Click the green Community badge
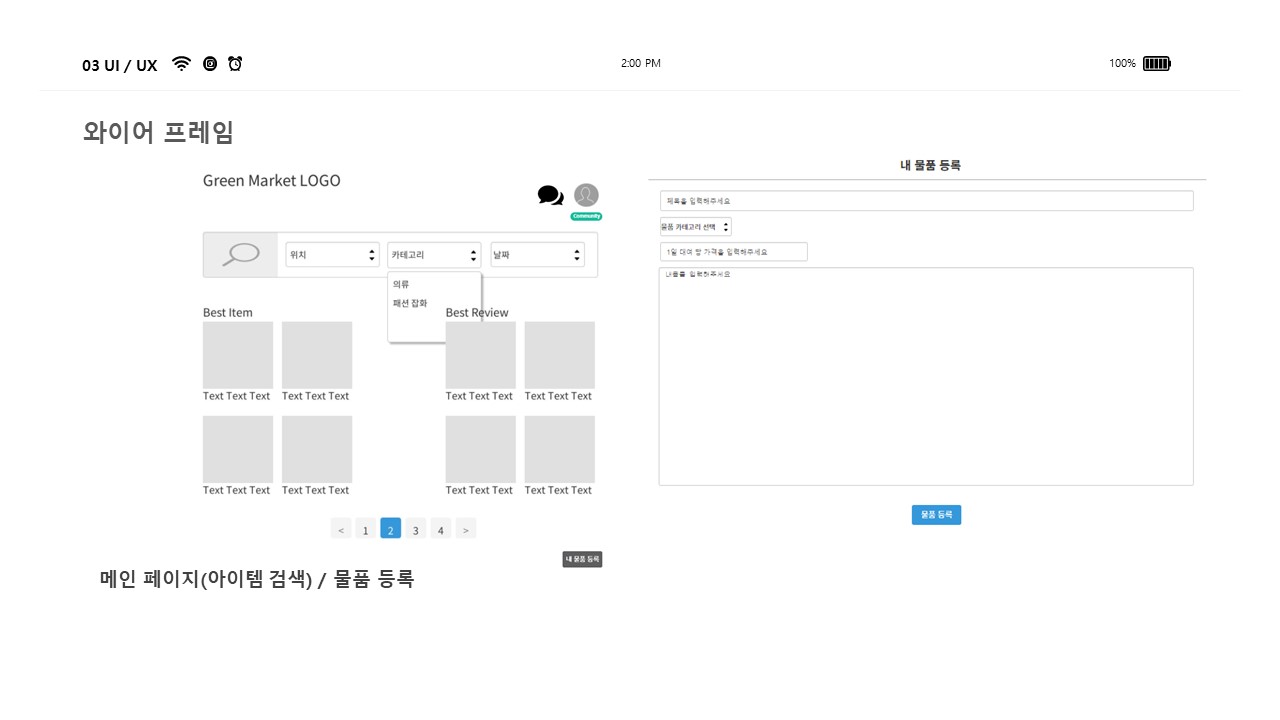This screenshot has height=720, width=1280. [x=585, y=216]
